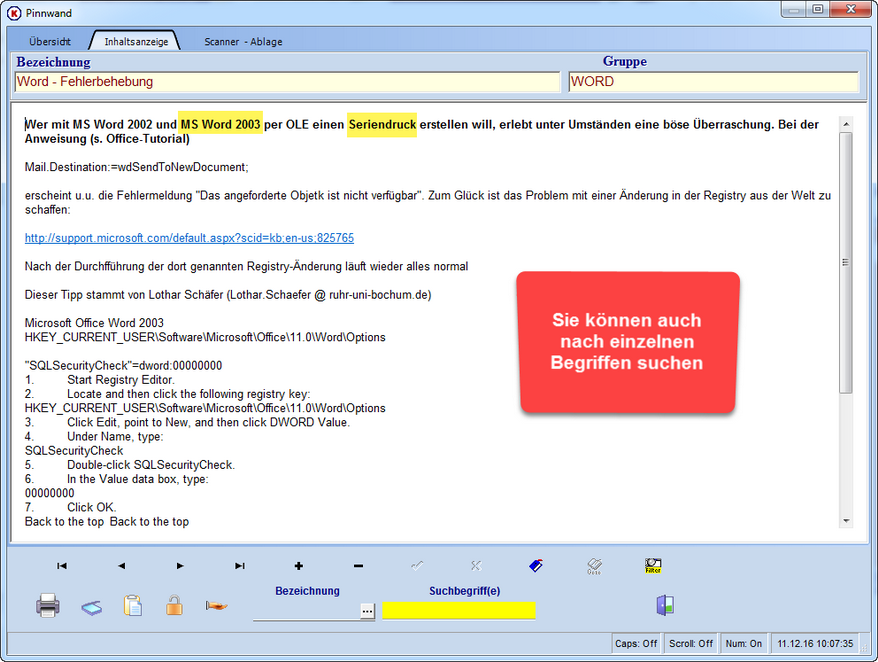Click the yellow Suchbegriff(e) search field
This screenshot has height=662, width=878.
pos(459,610)
